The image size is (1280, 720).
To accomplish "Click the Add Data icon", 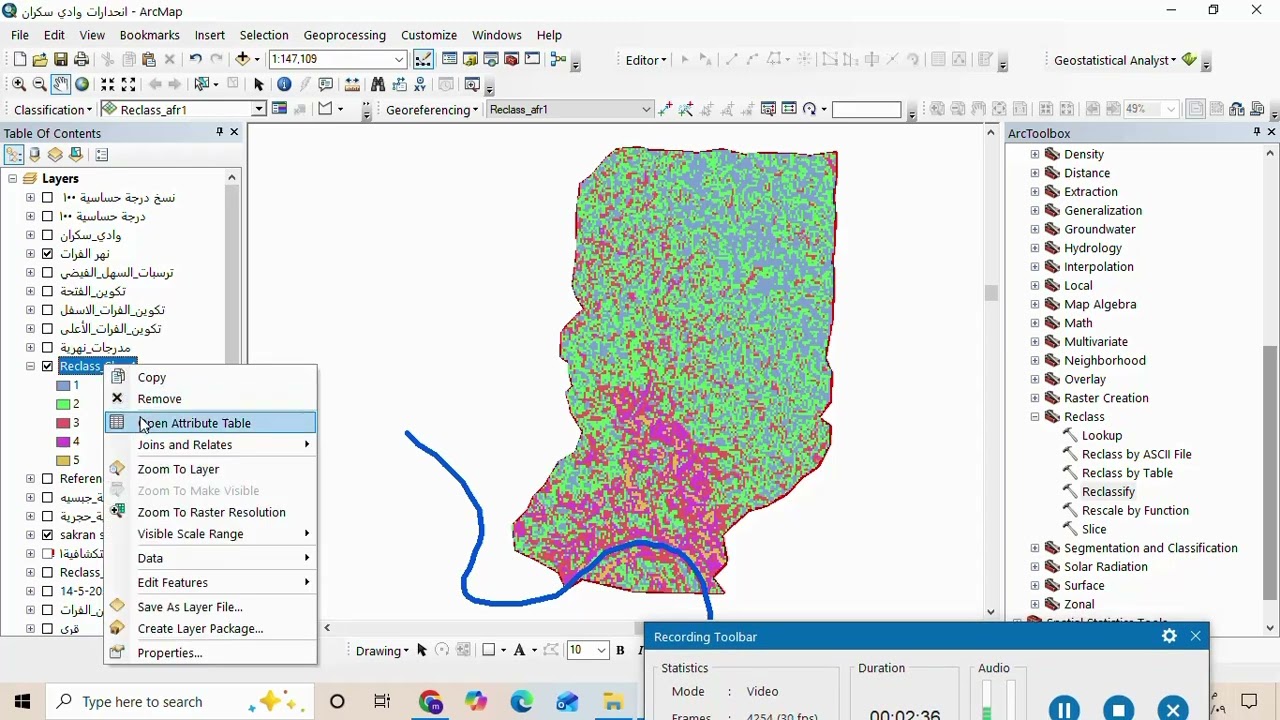I will tap(242, 59).
